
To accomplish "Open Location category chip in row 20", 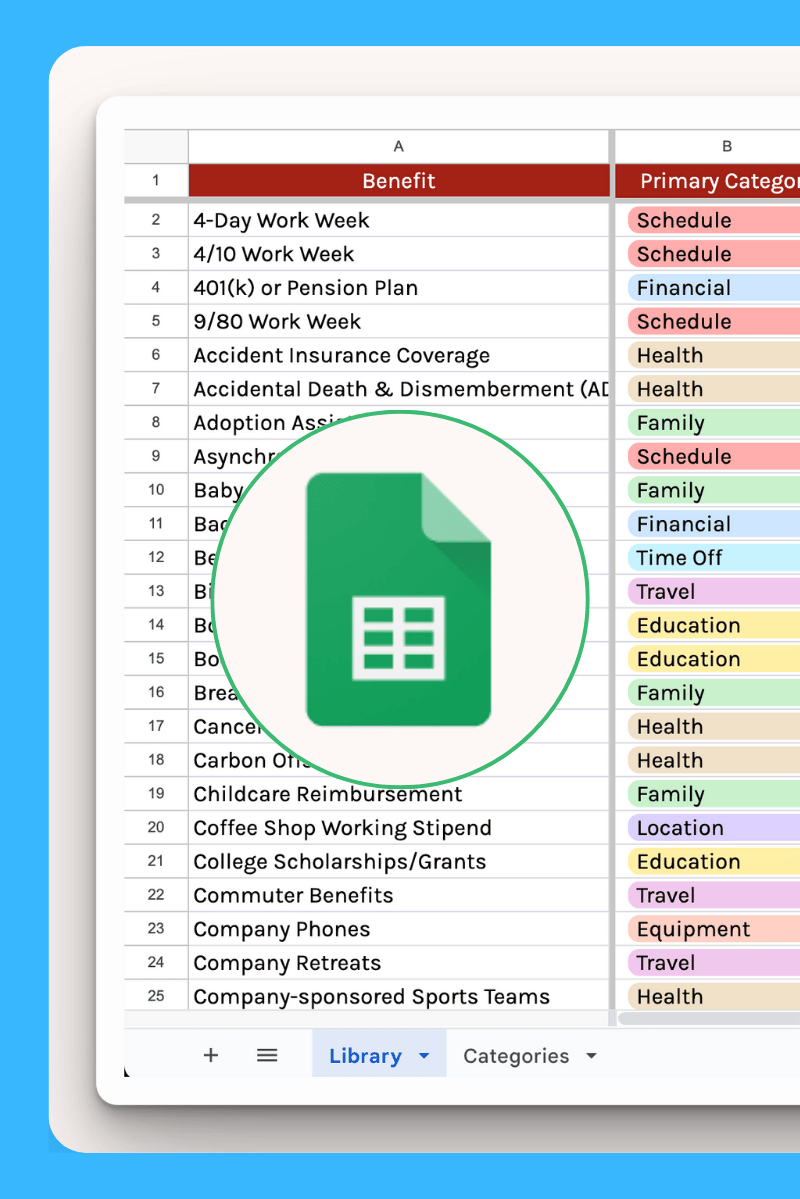I will pos(714,827).
